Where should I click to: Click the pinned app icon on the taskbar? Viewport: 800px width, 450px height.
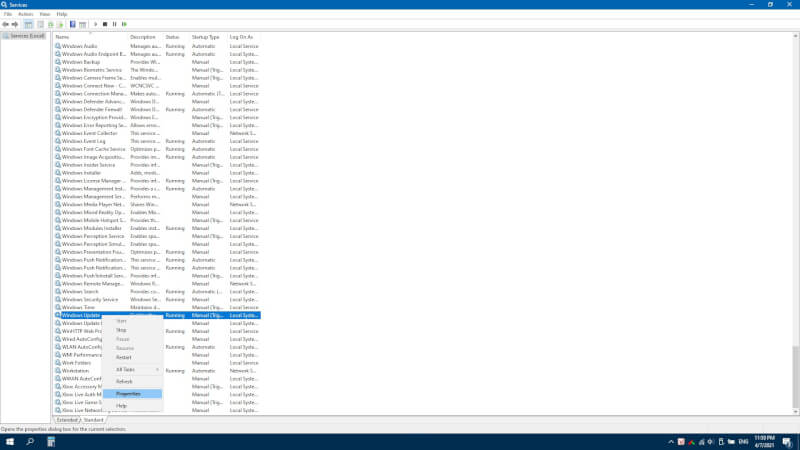point(51,441)
